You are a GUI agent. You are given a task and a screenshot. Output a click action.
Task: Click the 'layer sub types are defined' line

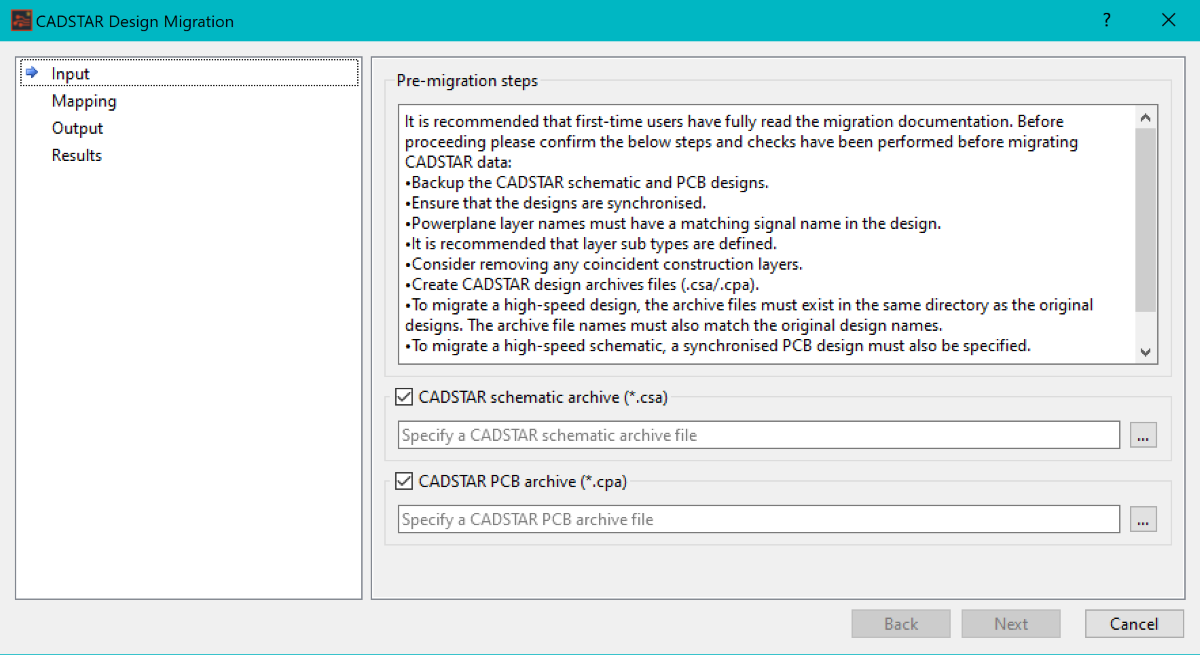[591, 244]
